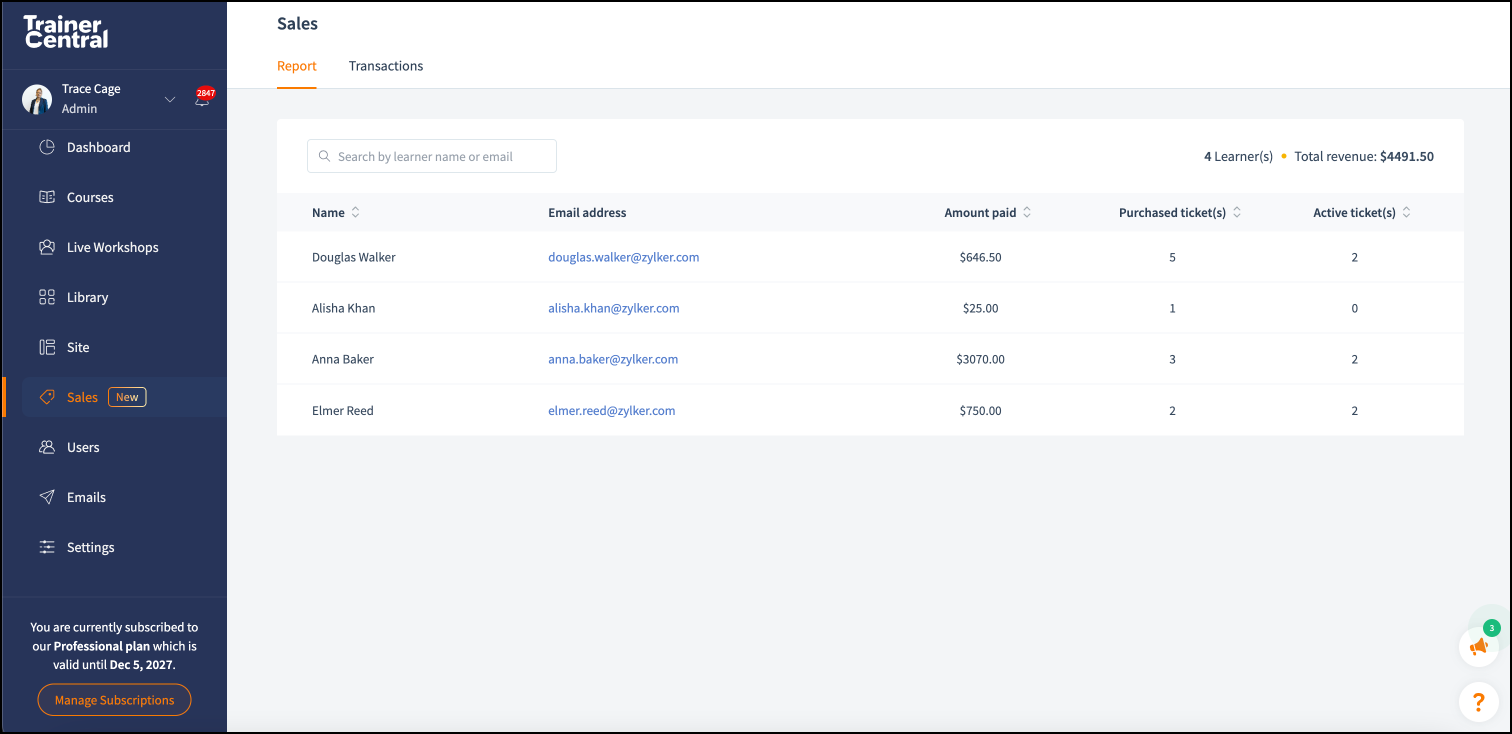Click the $3070.00 amount
1512x734 pixels.
click(980, 359)
